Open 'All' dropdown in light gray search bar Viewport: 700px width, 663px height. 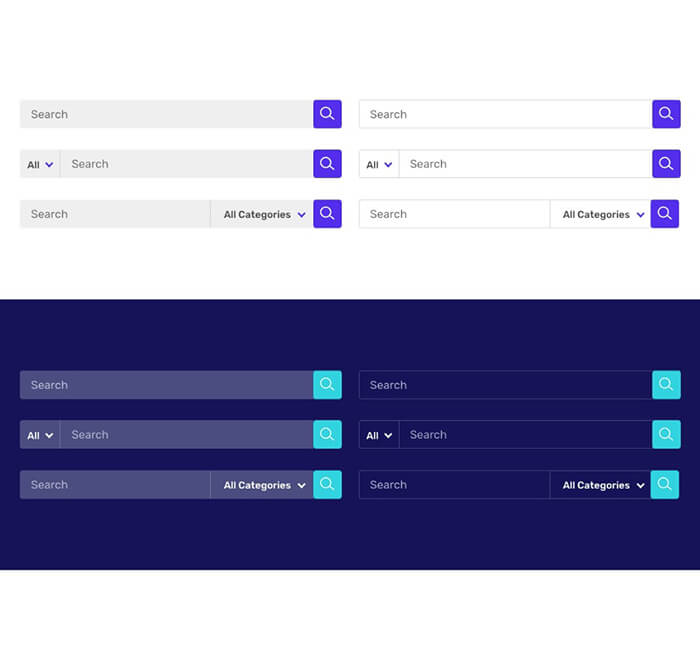(40, 165)
